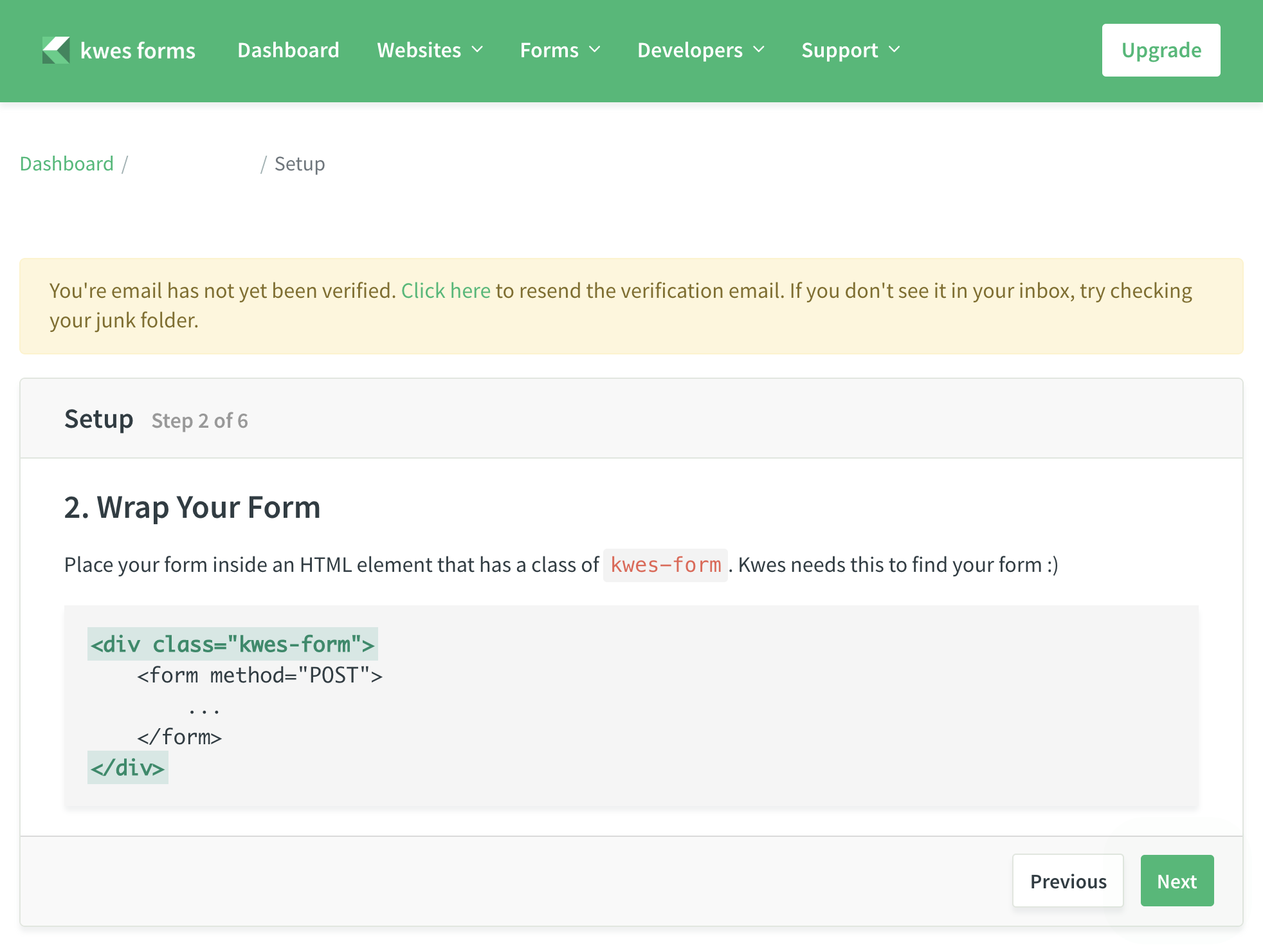Screen dimensions: 1263x952
Task: Open the Websites menu
Action: 430,50
